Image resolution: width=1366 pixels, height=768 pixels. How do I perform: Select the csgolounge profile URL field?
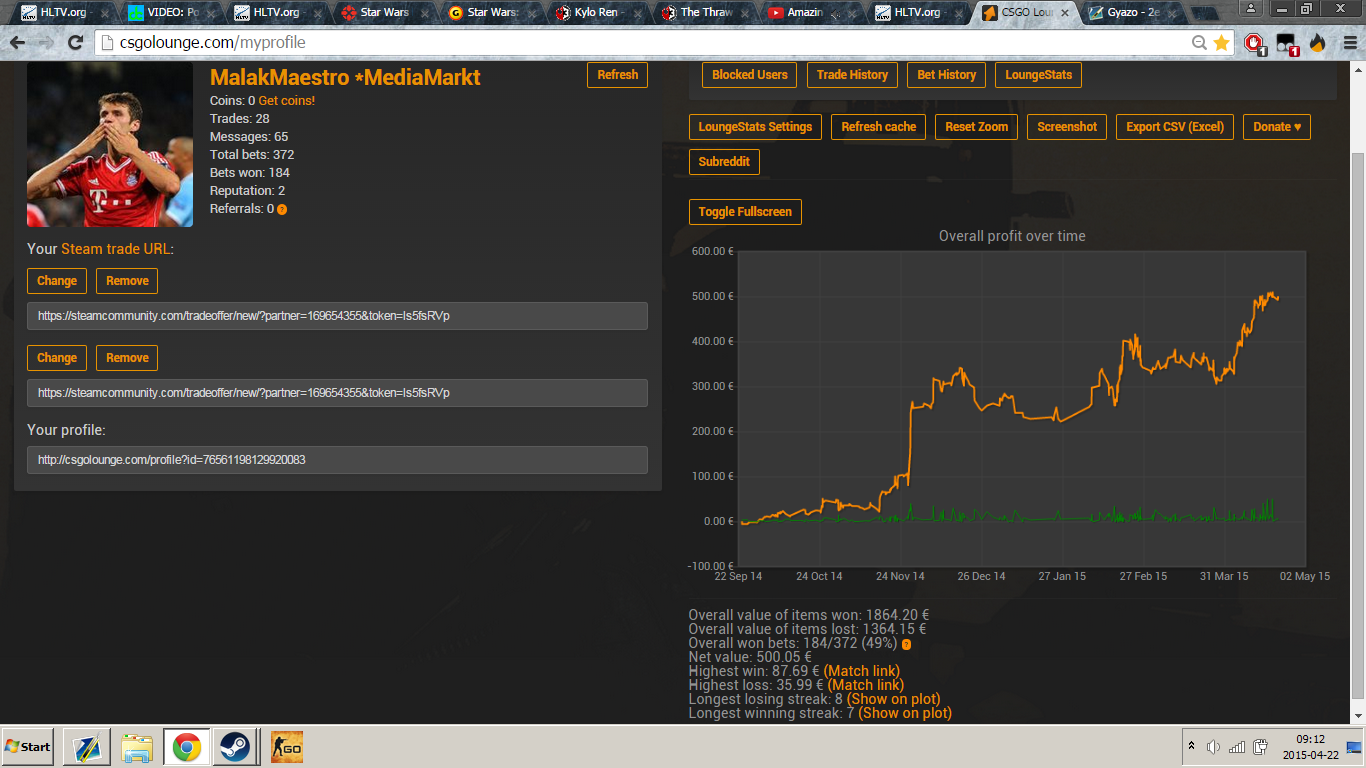[x=337, y=460]
